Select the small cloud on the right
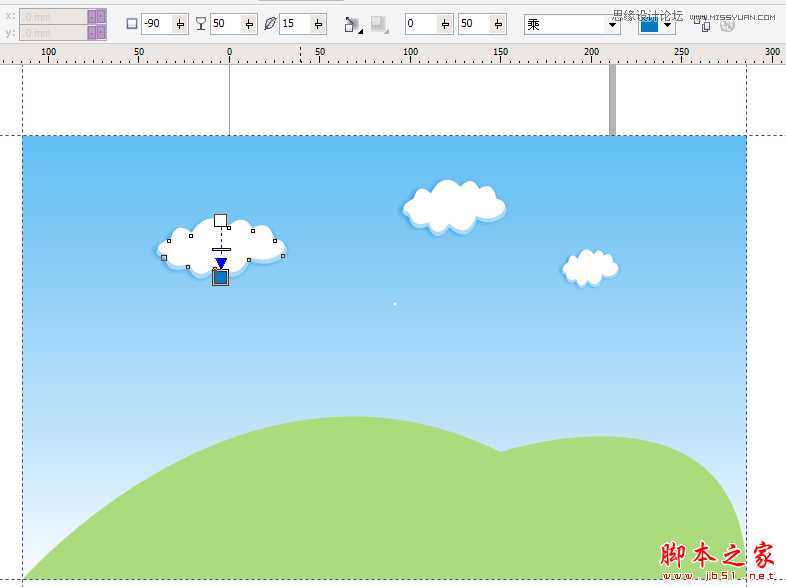This screenshot has width=786, height=587. (x=590, y=267)
